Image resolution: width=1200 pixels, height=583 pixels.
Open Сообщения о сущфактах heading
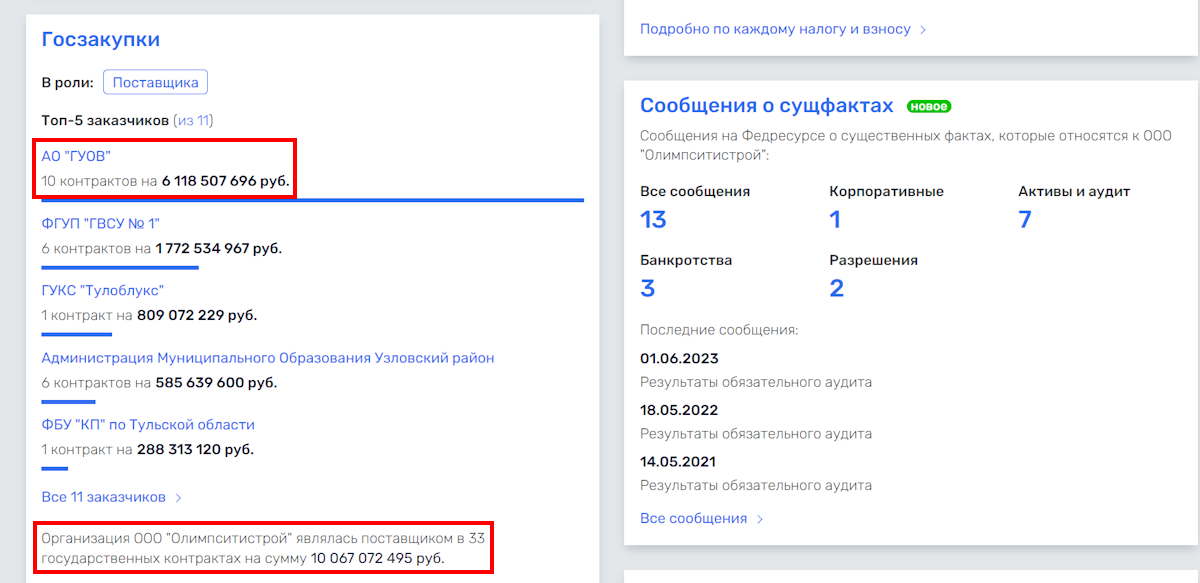pyautogui.click(x=766, y=106)
